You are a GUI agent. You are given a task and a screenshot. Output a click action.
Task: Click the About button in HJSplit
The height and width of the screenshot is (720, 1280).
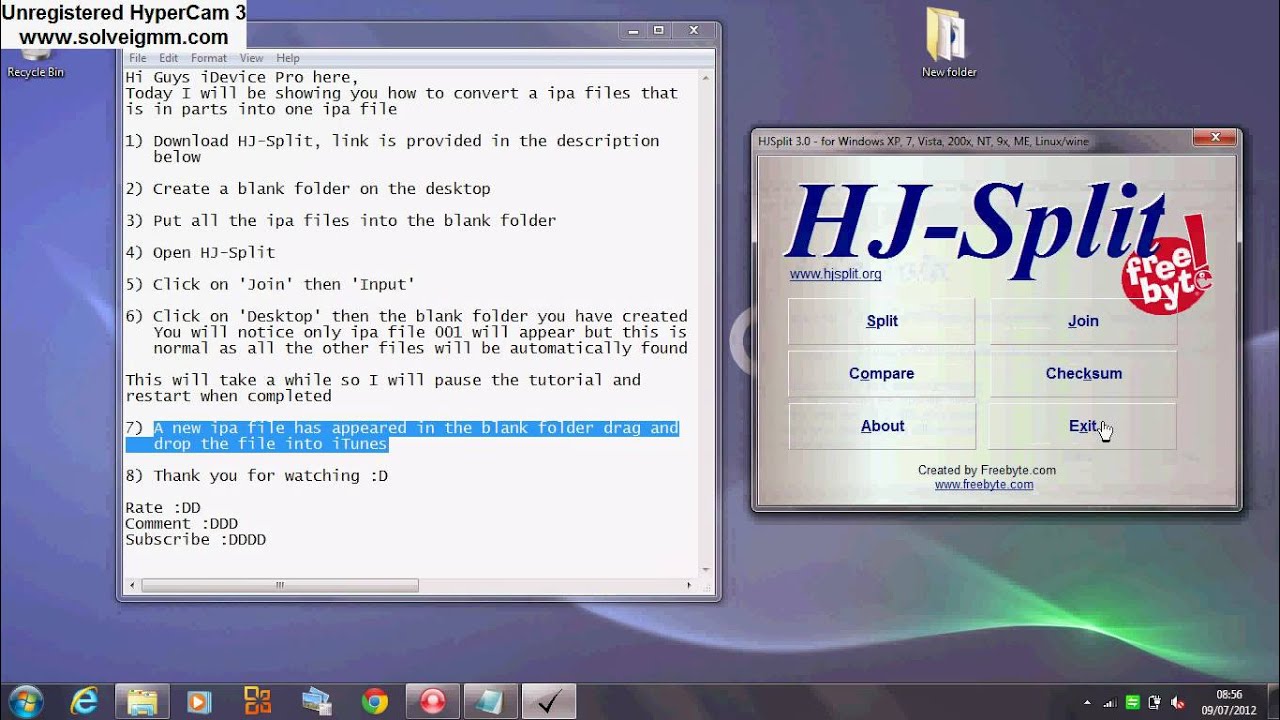[881, 426]
